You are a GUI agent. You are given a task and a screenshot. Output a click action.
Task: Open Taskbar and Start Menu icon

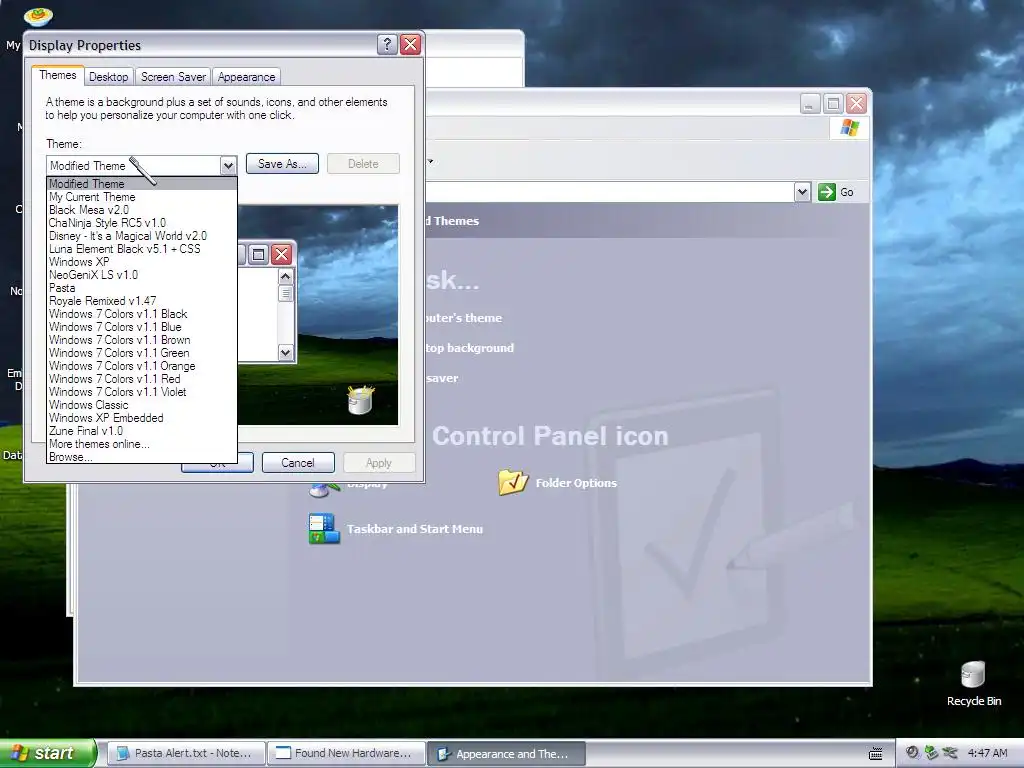(324, 528)
